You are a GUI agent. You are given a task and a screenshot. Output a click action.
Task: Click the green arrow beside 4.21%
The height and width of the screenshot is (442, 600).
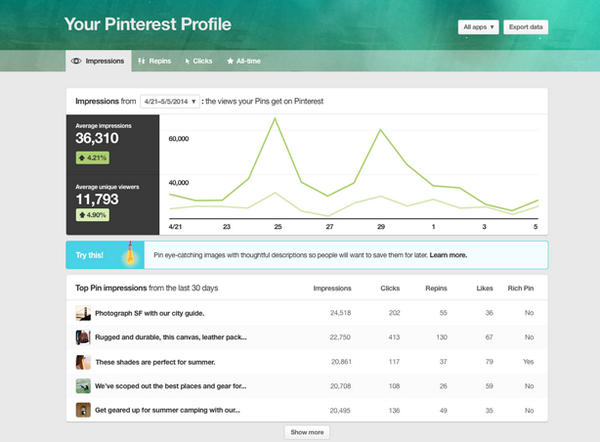tap(82, 157)
